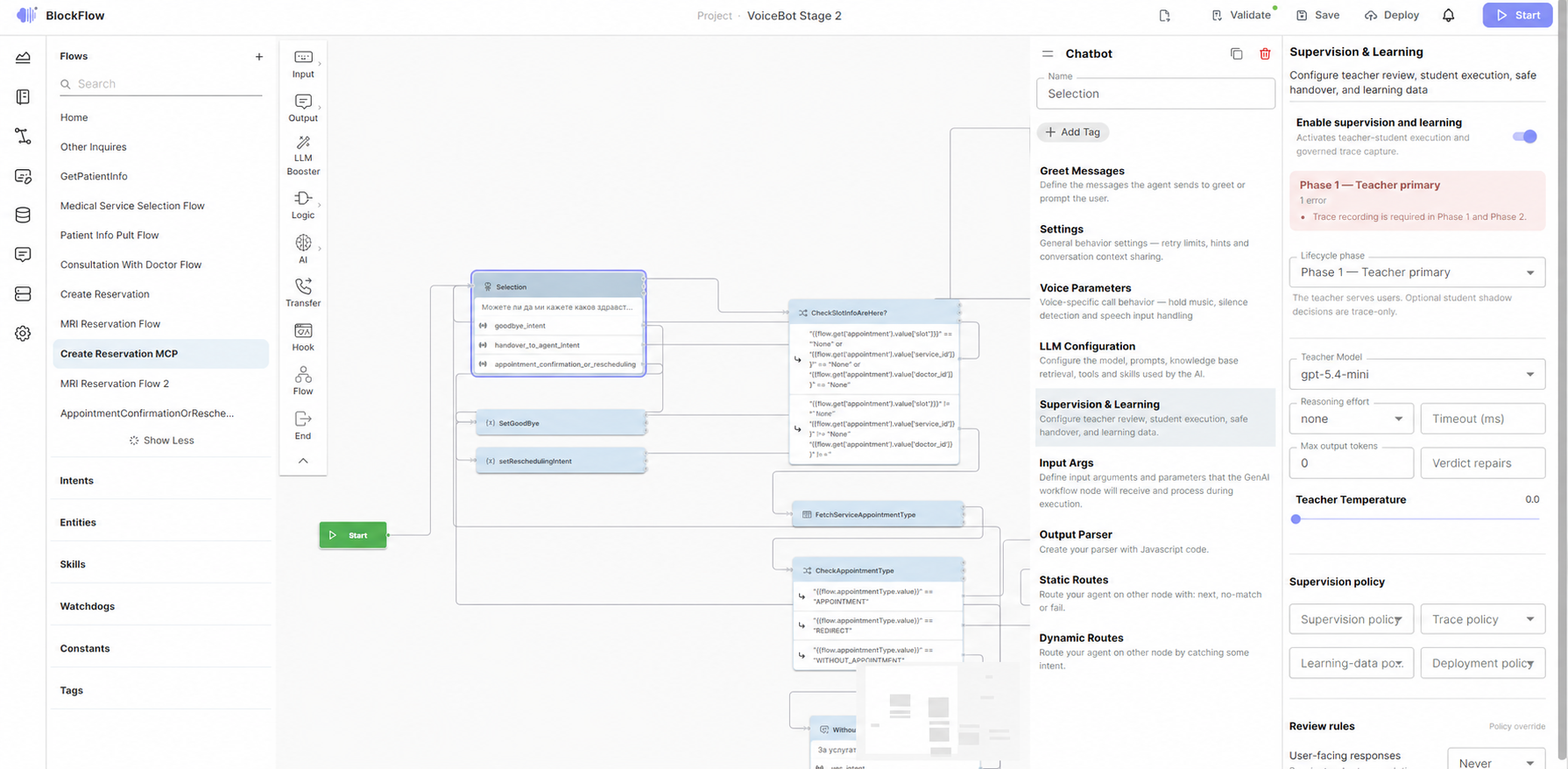1568x769 pixels.
Task: Select the LLM Booster tool
Action: click(303, 156)
